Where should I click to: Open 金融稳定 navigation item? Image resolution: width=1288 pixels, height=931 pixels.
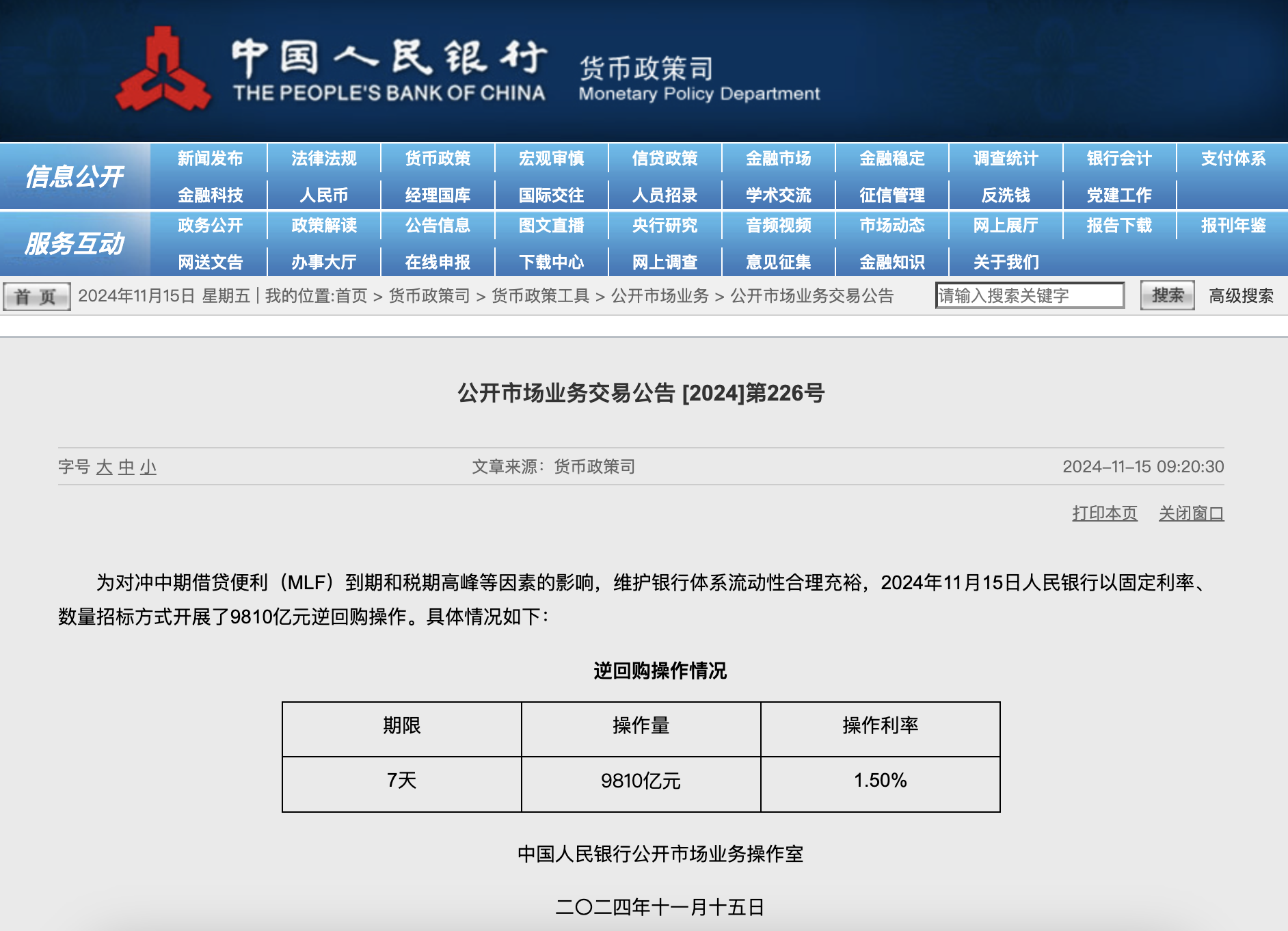[891, 159]
